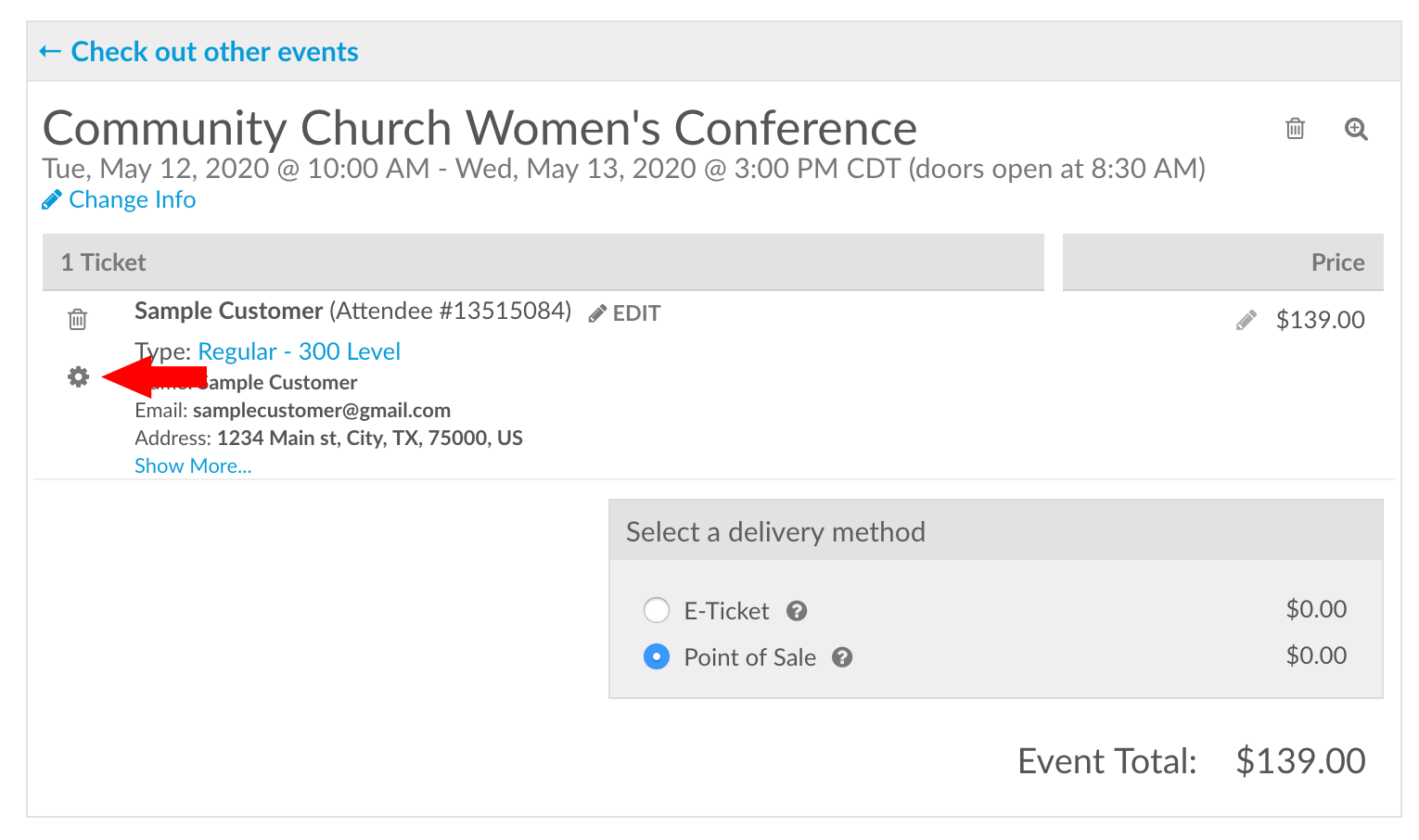Click Change Info to edit event details

(x=132, y=198)
